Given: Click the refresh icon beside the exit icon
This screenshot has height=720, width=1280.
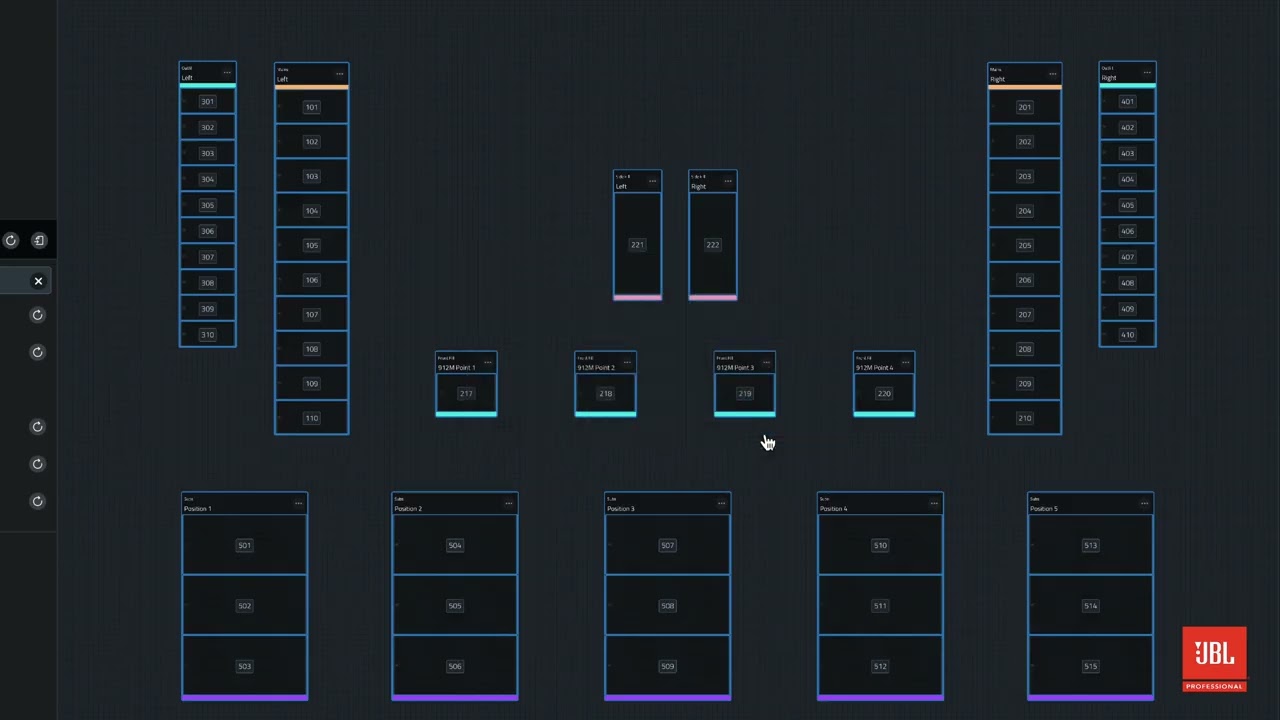Looking at the screenshot, I should pyautogui.click(x=11, y=240).
